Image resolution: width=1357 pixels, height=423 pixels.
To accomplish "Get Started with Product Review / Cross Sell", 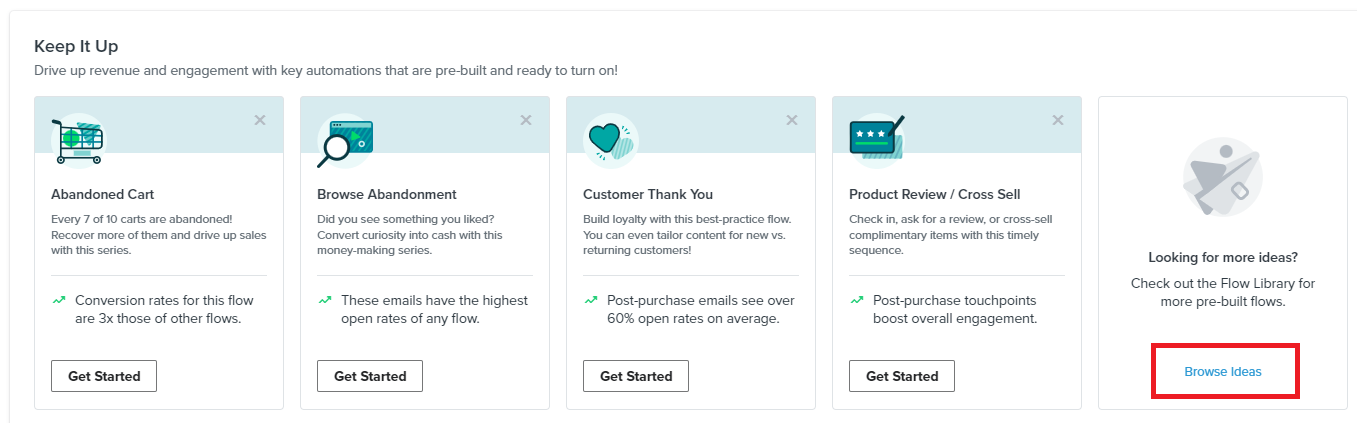I will [902, 376].
